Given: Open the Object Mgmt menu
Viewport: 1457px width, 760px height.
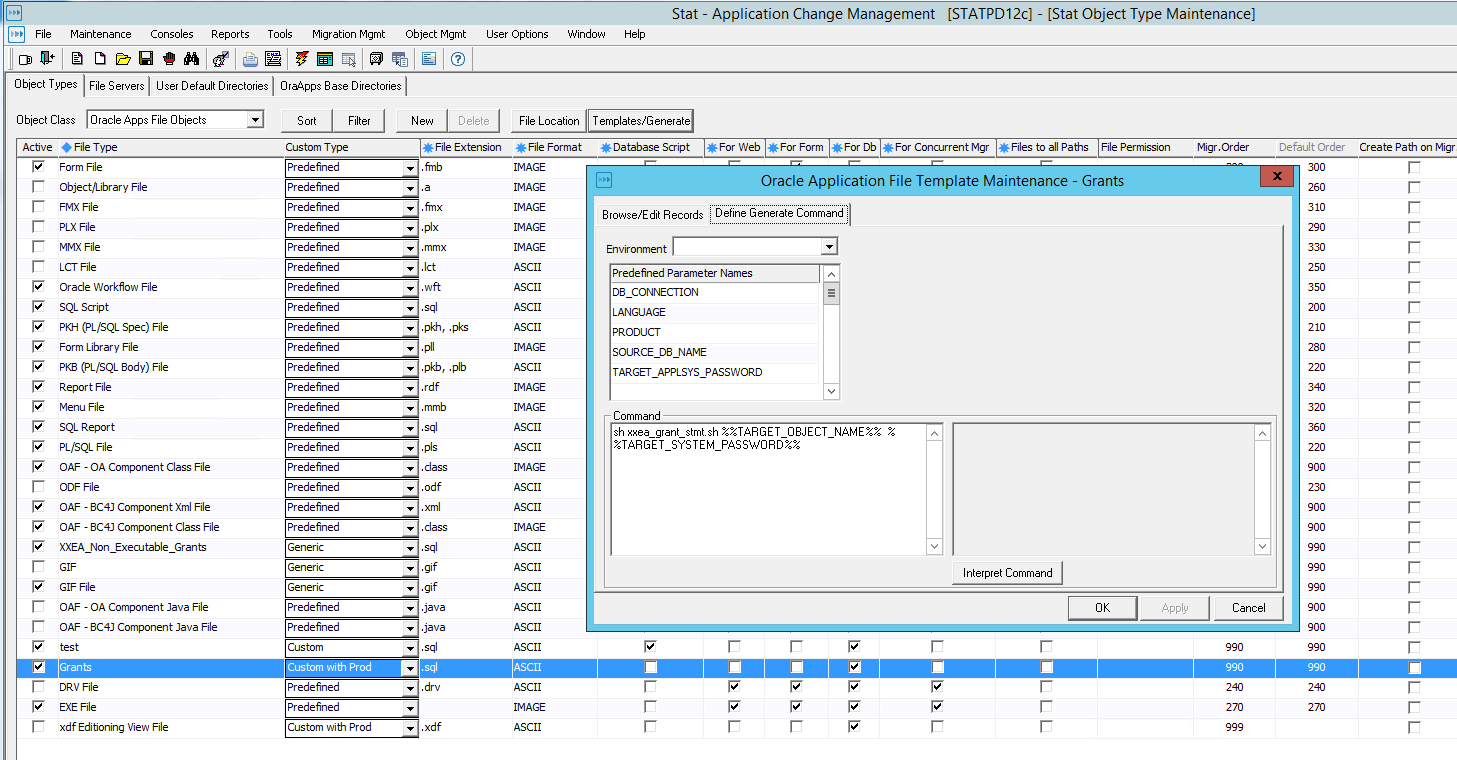Looking at the screenshot, I should (436, 34).
